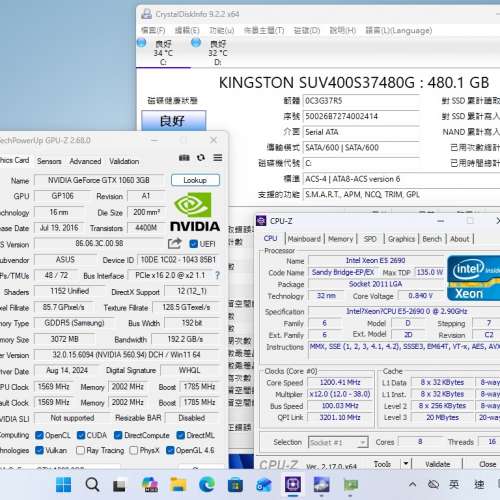Enable the PhysX checkbox
500x500 pixels.
tap(133, 450)
